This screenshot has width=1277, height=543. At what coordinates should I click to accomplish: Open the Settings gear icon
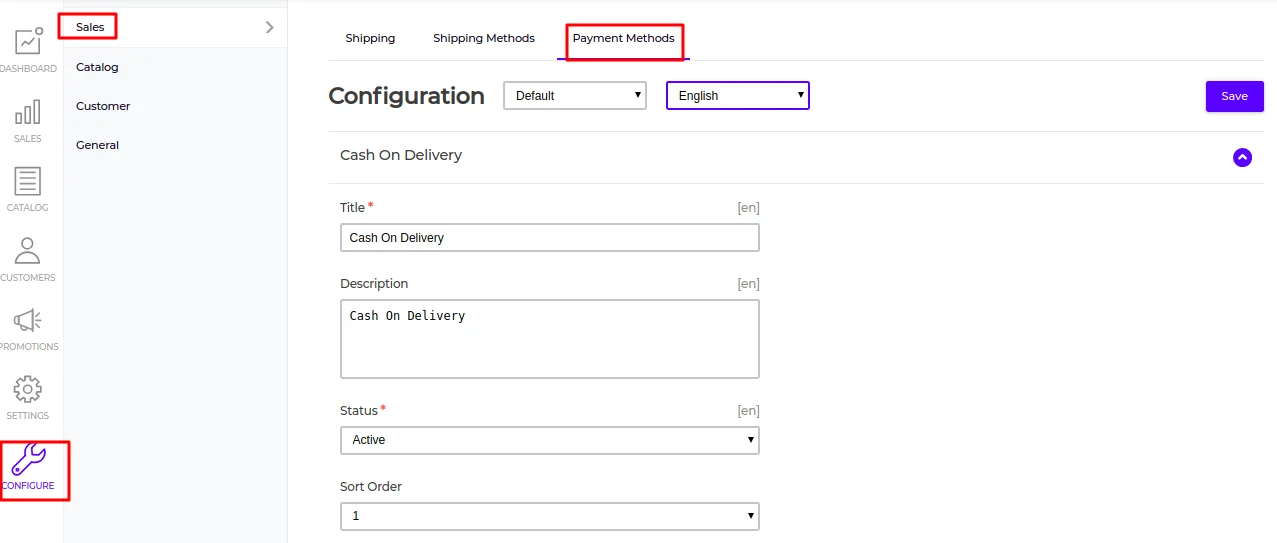28,389
